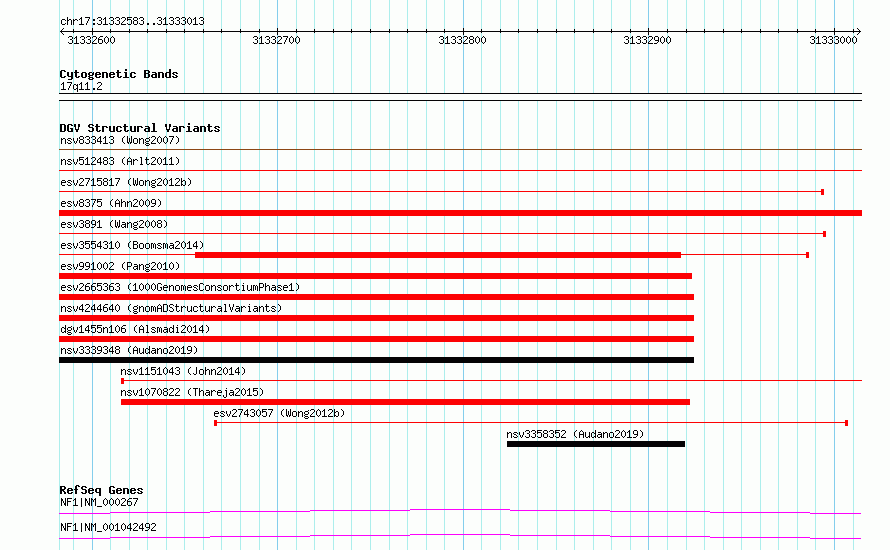Click the 31332700 ruler position label
890x550 pixels.
coord(276,40)
